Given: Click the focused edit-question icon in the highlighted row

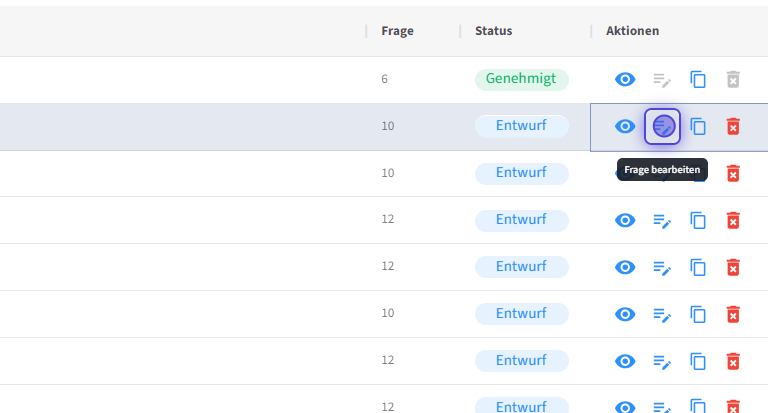Looking at the screenshot, I should point(662,126).
